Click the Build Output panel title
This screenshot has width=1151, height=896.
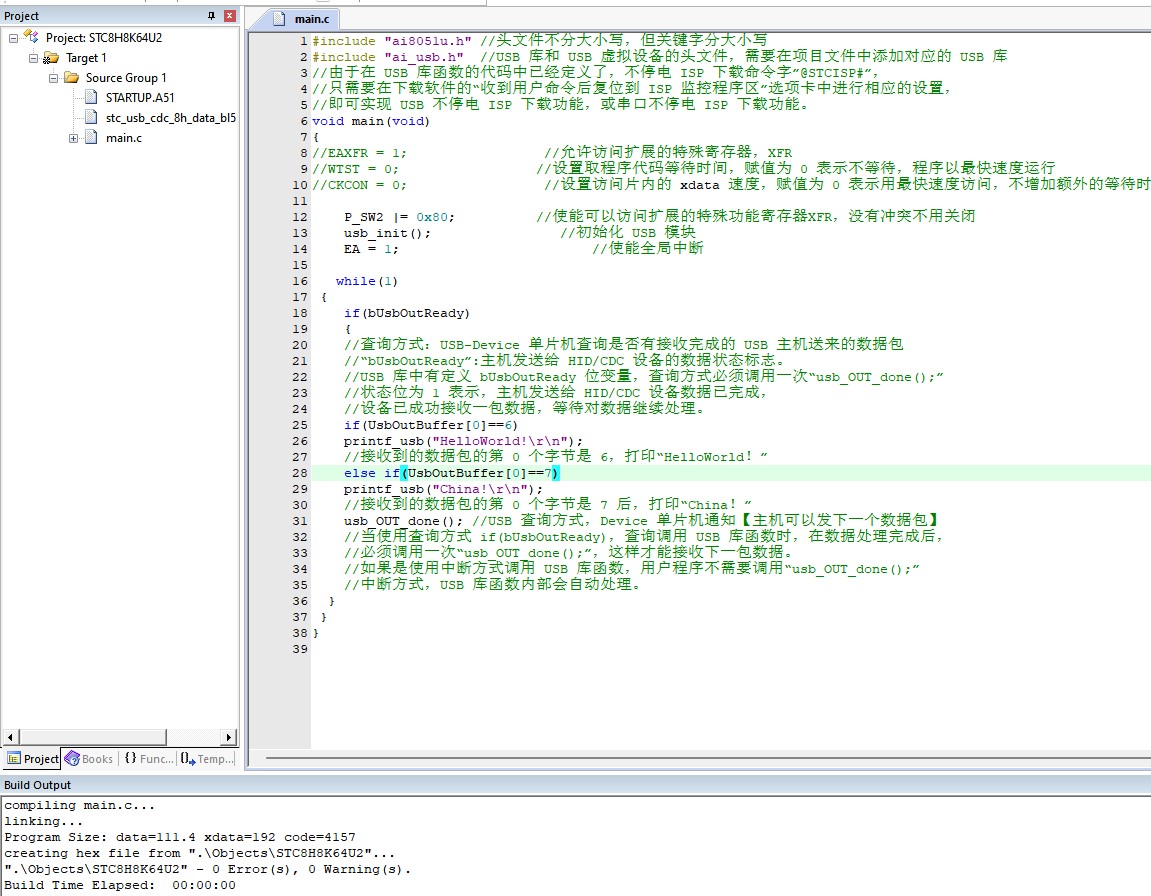coord(37,785)
